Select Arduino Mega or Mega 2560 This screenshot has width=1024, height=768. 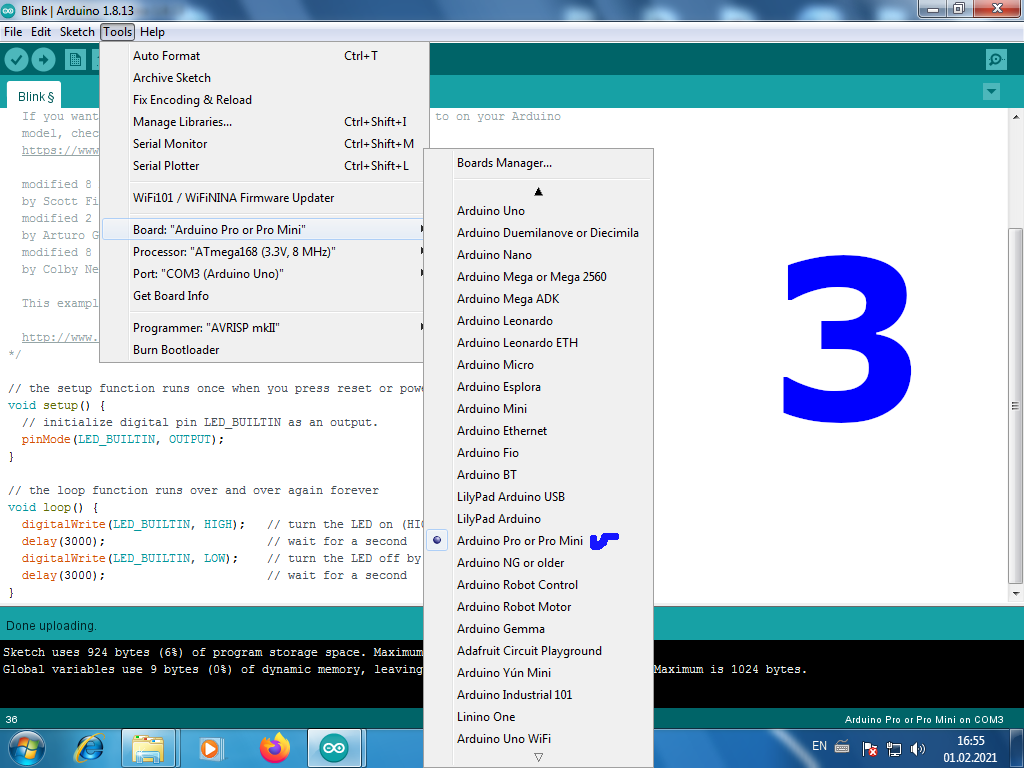[x=538, y=277]
